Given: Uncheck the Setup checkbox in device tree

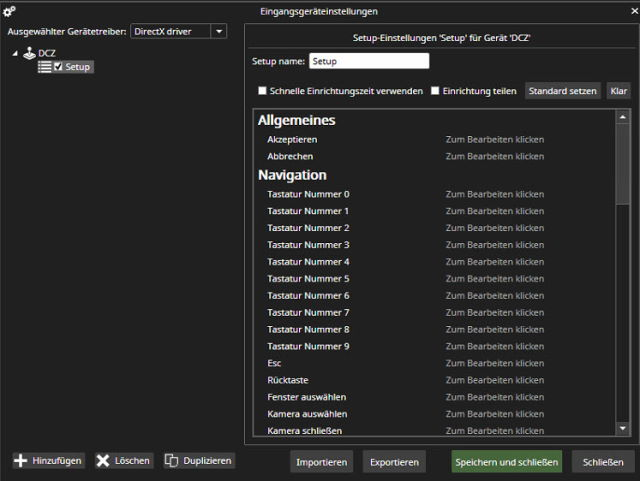Looking at the screenshot, I should pos(58,67).
